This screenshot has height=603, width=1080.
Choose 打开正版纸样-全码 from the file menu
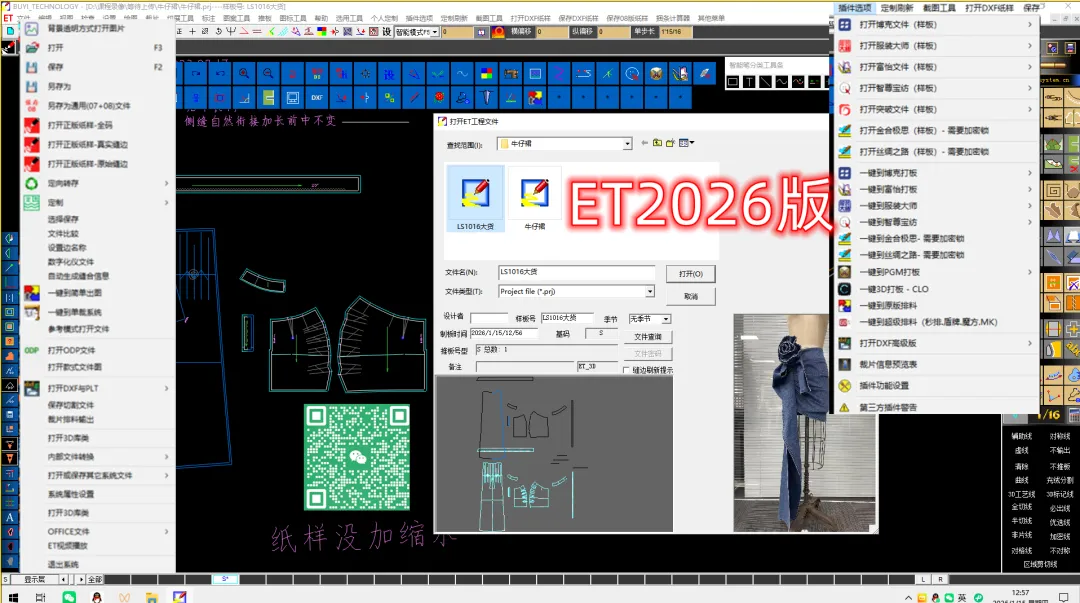coord(80,125)
